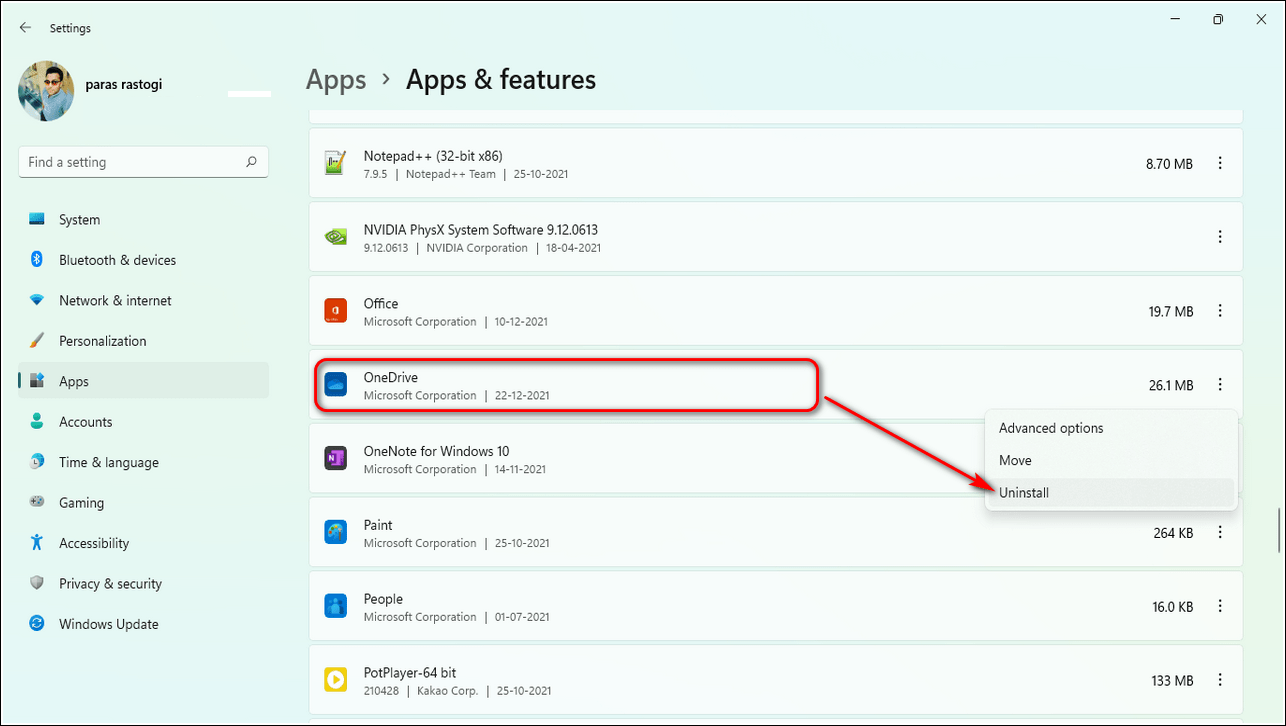Viewport: 1286px width, 726px height.
Task: Click the OneNote for Windows 10 icon
Action: (335, 459)
